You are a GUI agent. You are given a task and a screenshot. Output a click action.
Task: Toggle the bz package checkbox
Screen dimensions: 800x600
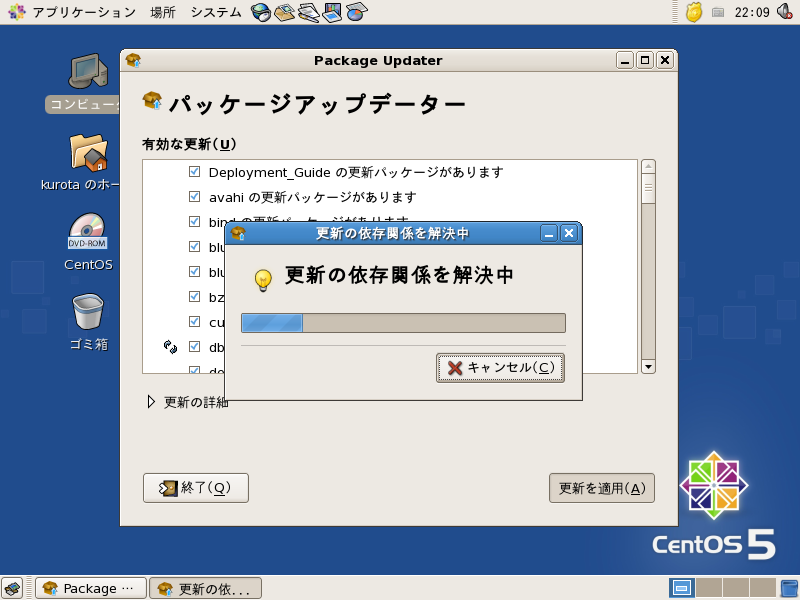(x=194, y=296)
